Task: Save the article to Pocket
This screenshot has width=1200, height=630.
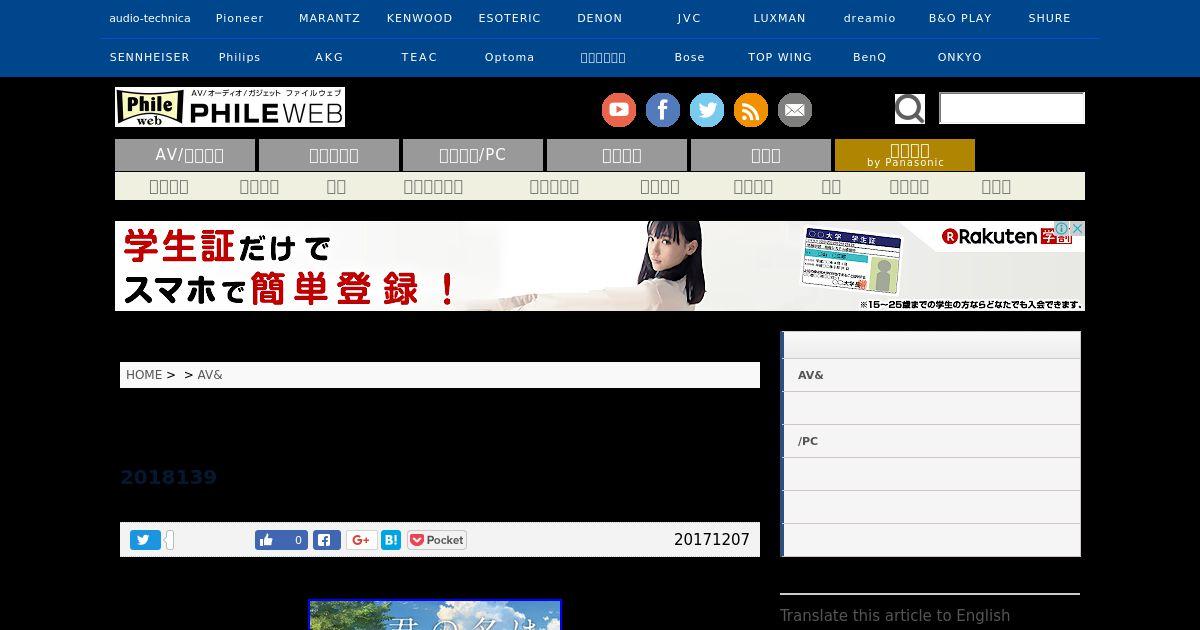Action: [437, 540]
